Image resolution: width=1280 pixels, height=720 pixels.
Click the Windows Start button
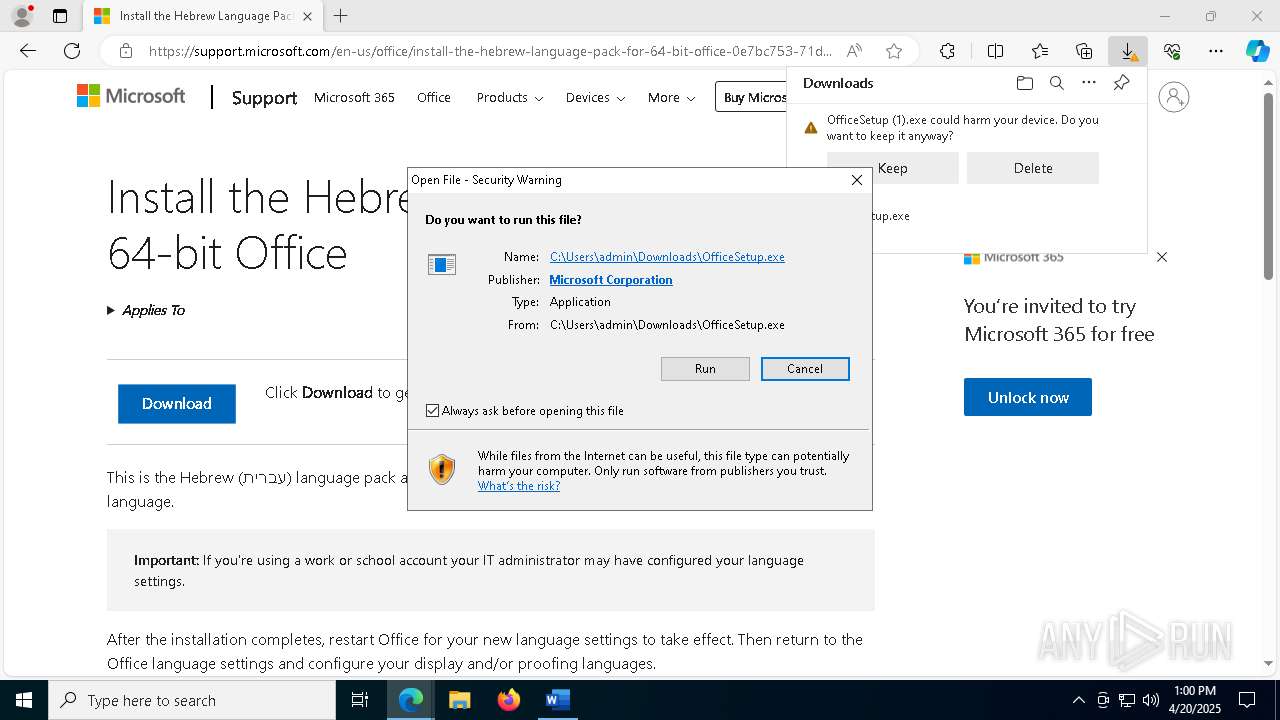[24, 700]
